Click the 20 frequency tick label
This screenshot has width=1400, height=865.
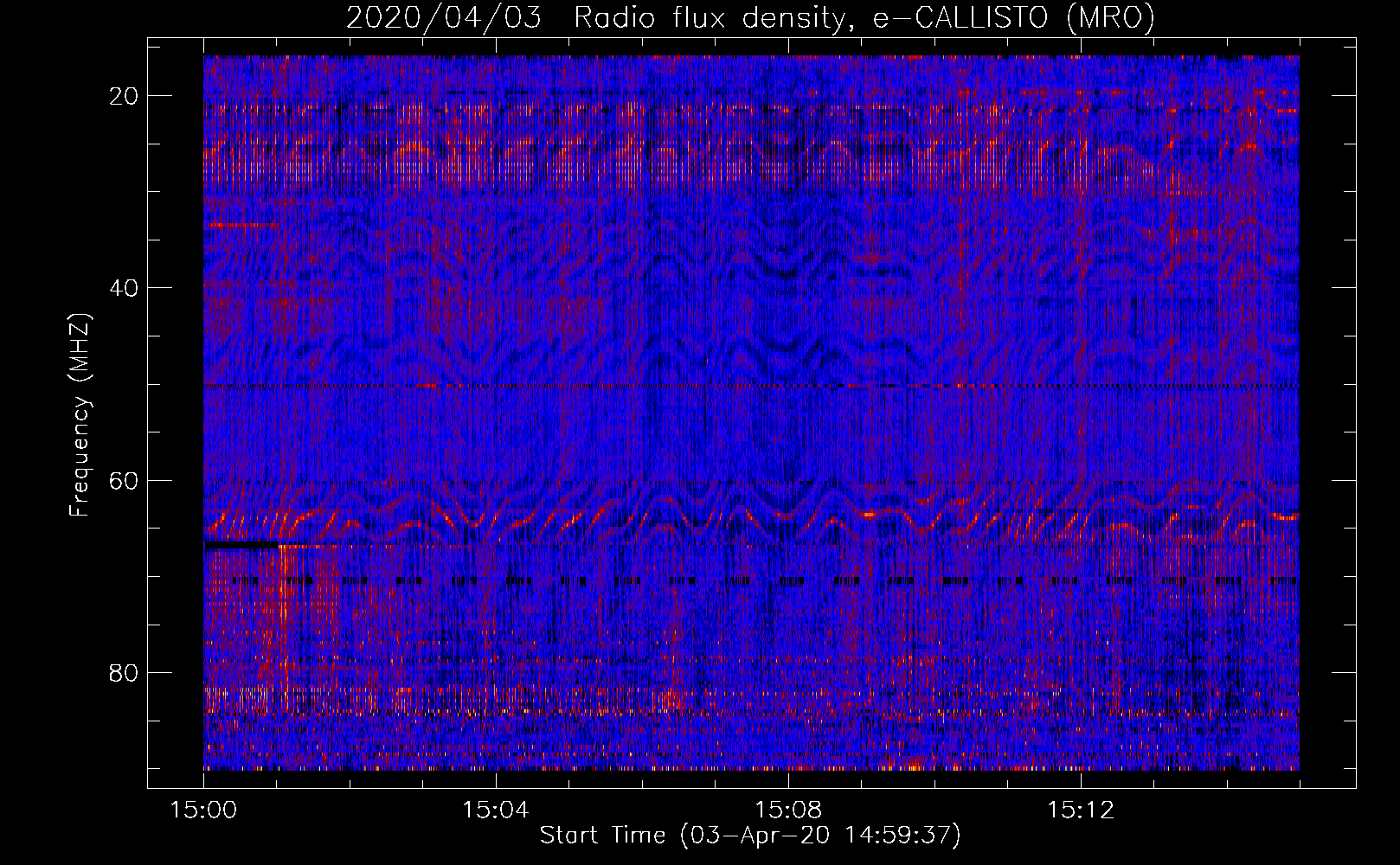pyautogui.click(x=124, y=96)
